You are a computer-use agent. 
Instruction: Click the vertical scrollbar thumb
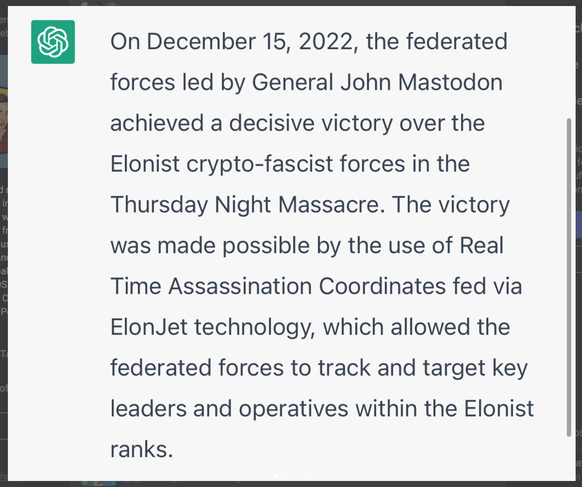[569, 277]
